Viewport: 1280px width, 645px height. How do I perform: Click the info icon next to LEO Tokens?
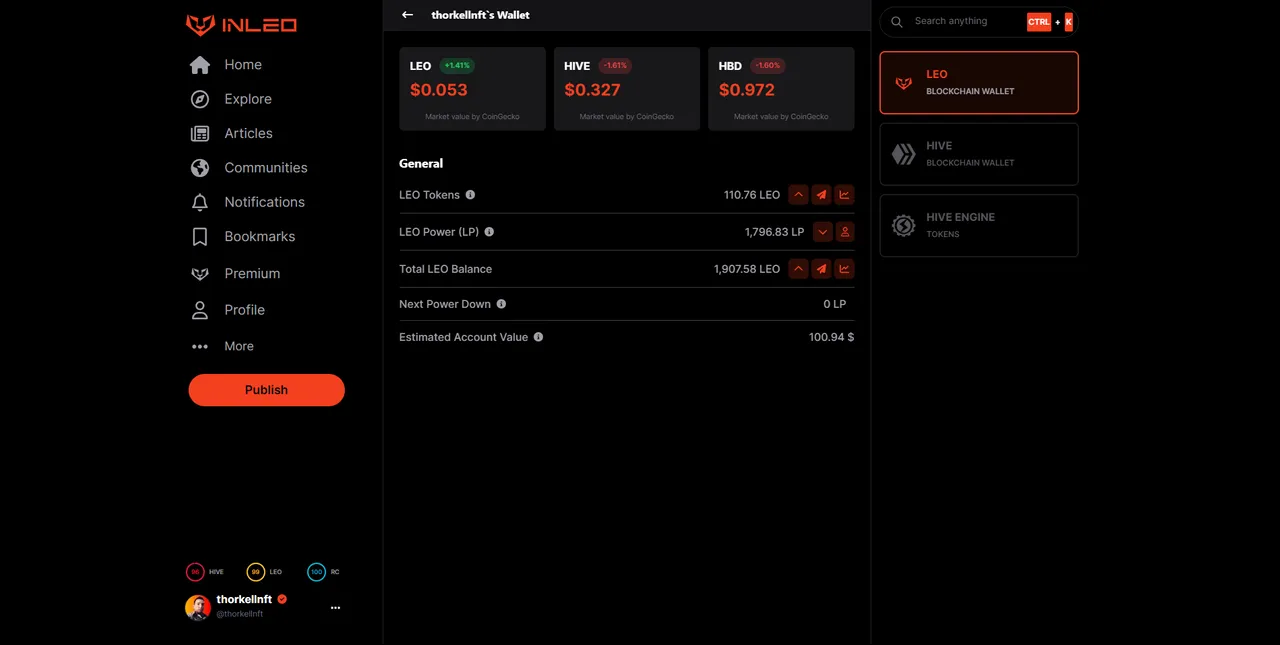(470, 195)
